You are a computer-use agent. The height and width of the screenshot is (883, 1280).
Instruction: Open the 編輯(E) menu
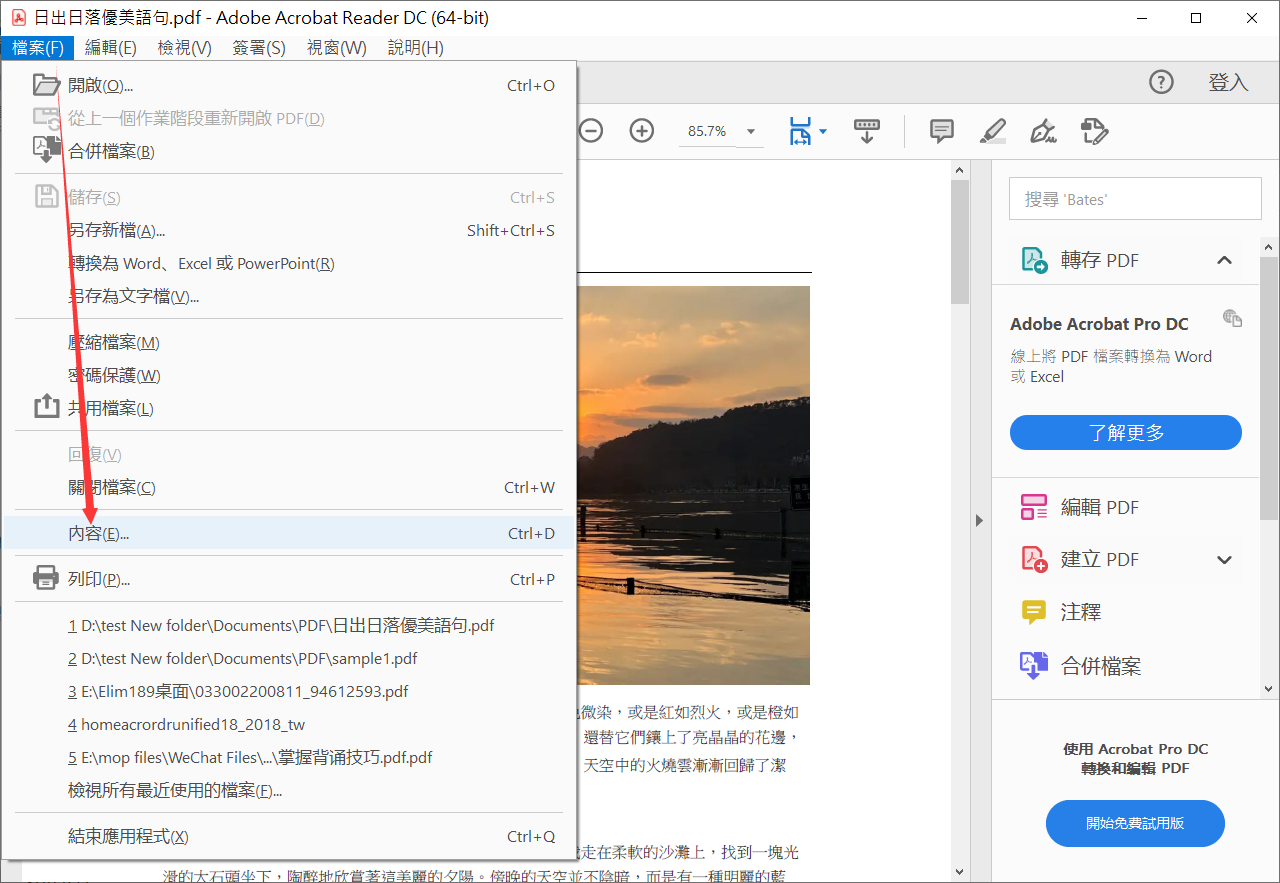[111, 48]
